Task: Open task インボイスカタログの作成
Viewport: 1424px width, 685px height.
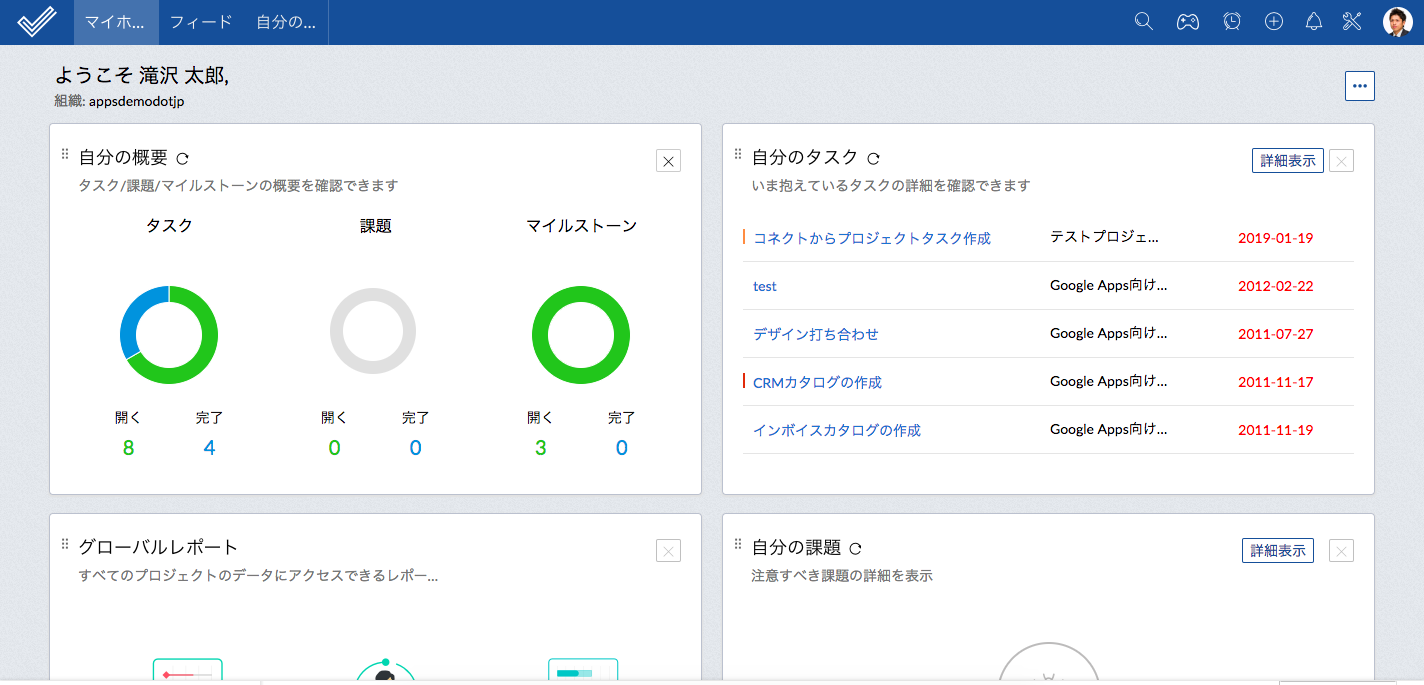Action: click(x=837, y=430)
